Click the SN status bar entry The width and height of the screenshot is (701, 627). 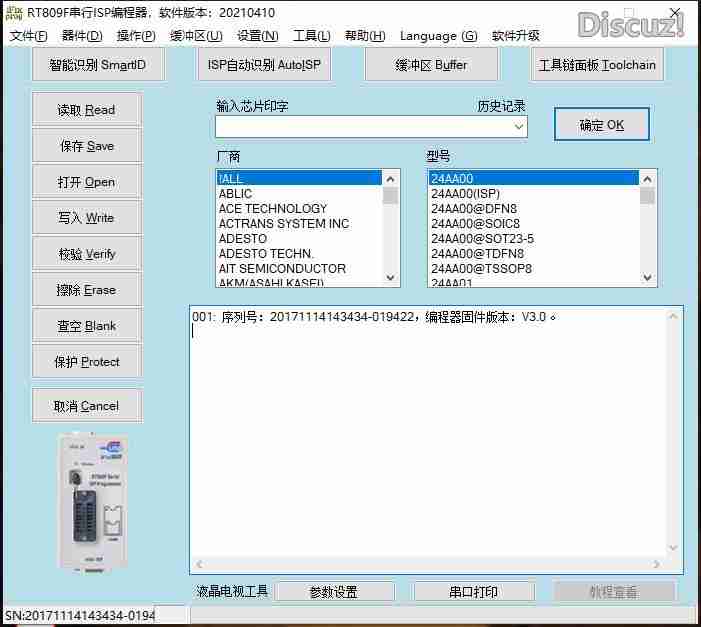(x=80, y=615)
